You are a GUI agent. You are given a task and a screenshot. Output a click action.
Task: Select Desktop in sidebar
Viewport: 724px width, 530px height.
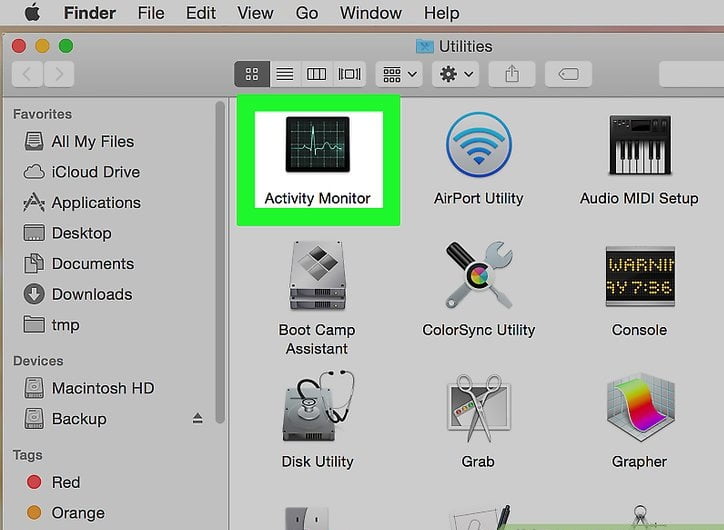[x=67, y=233]
